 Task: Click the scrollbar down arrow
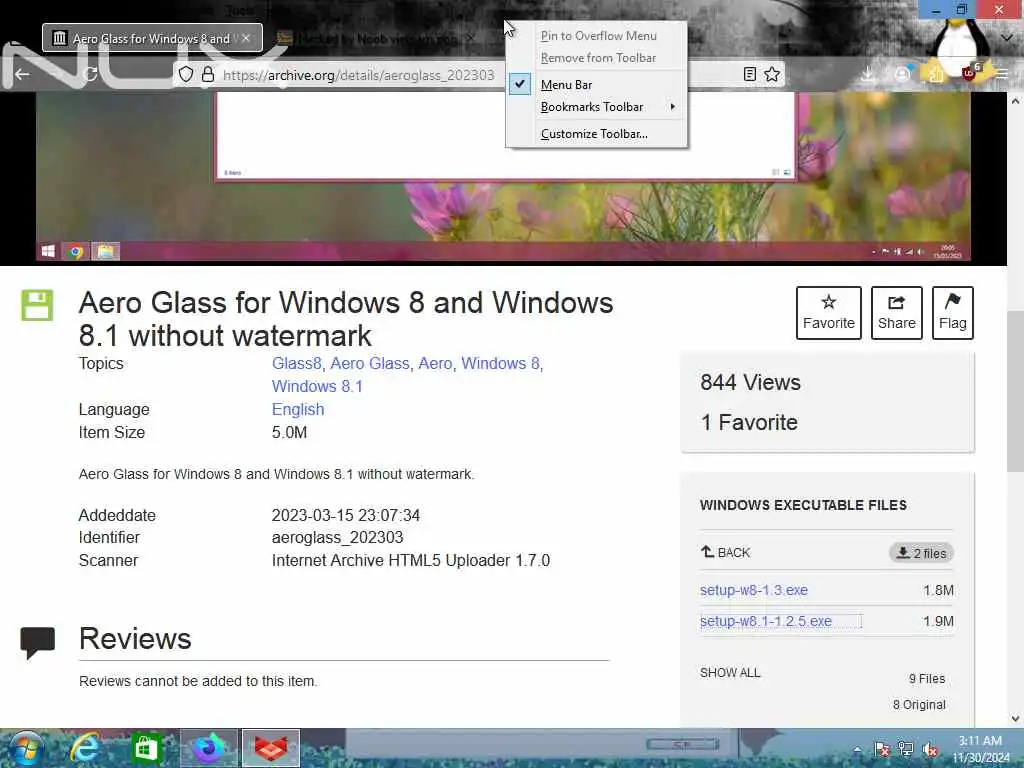click(x=1015, y=719)
